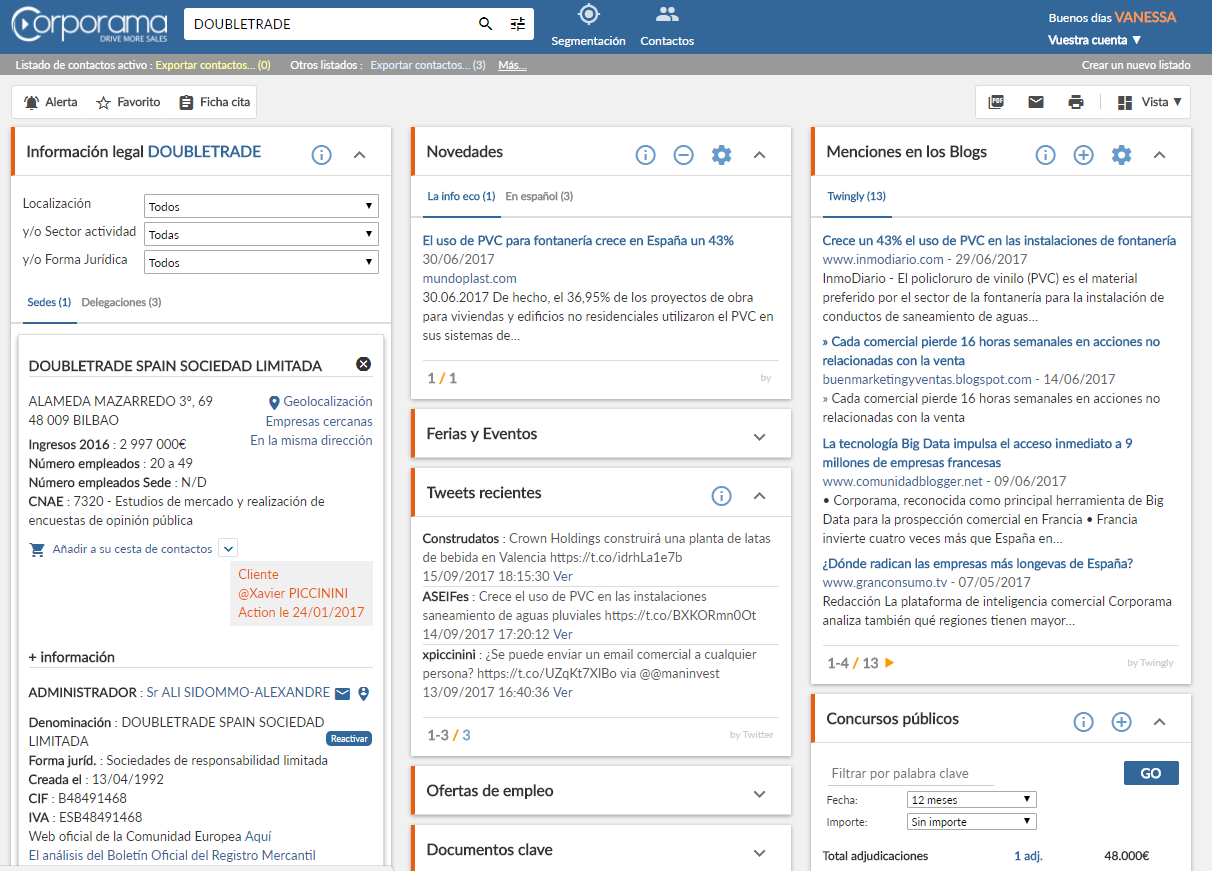Viewport: 1212px width, 871px height.
Task: Switch to the Sedes (1) tab
Action: 49,302
